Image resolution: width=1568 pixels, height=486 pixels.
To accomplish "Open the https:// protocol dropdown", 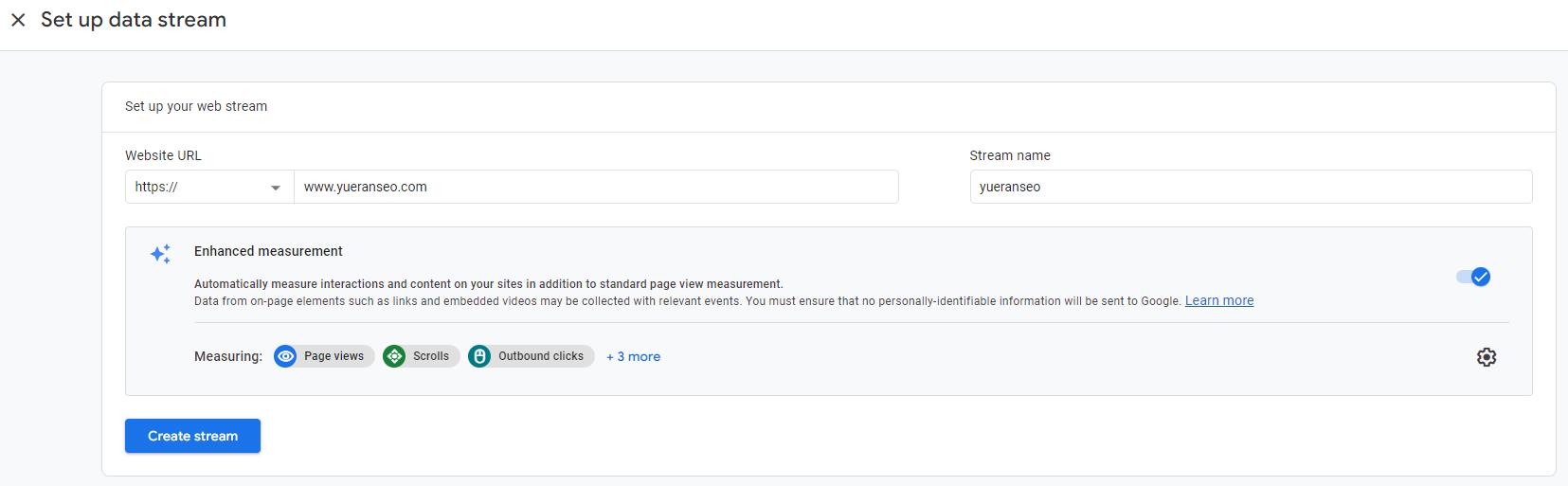I will (209, 187).
